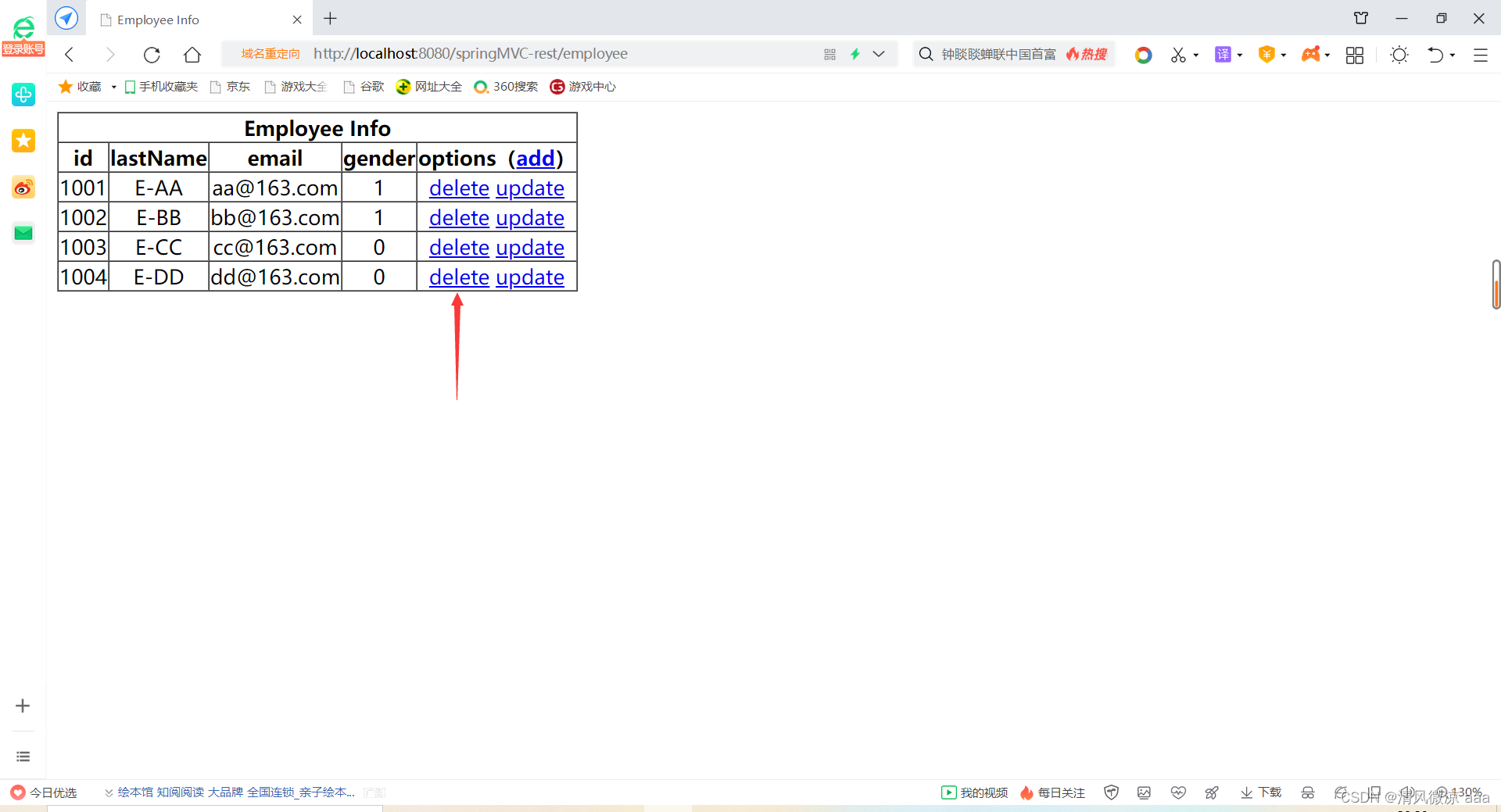Open the 京东 bookmark

230,87
